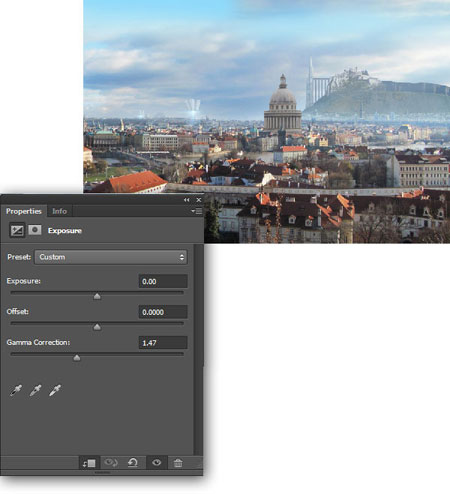
Task: Click the Exposure: label
Action: 23,281
